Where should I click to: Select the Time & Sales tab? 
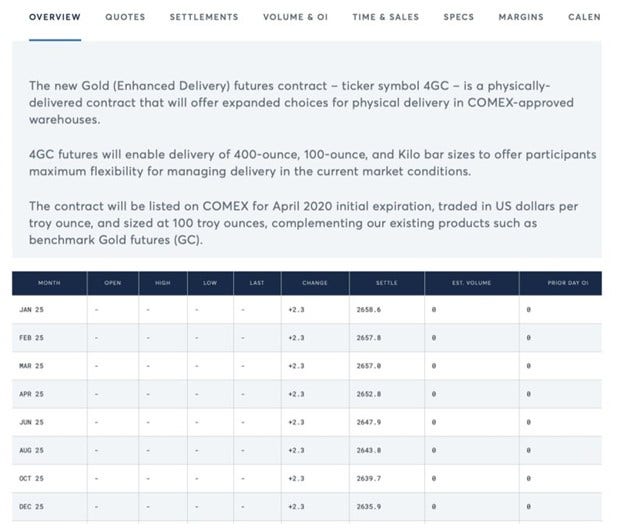pos(386,17)
